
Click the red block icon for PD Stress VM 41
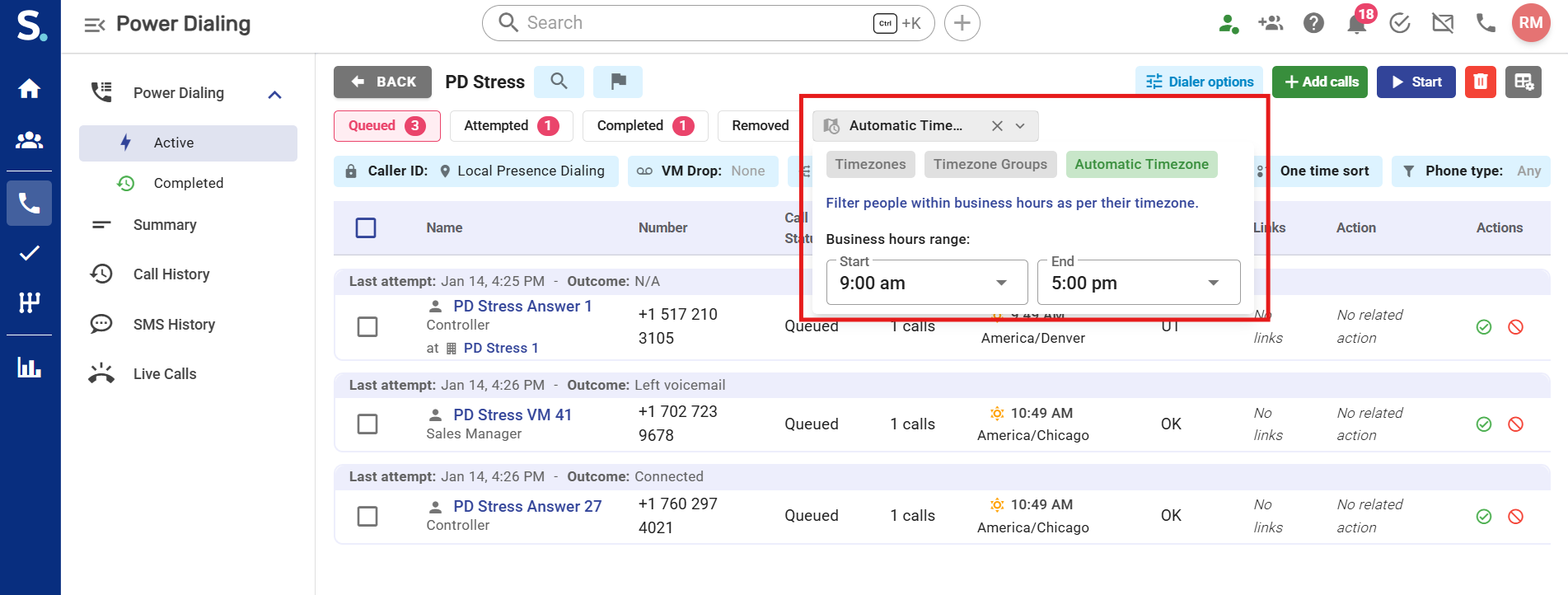point(1515,424)
